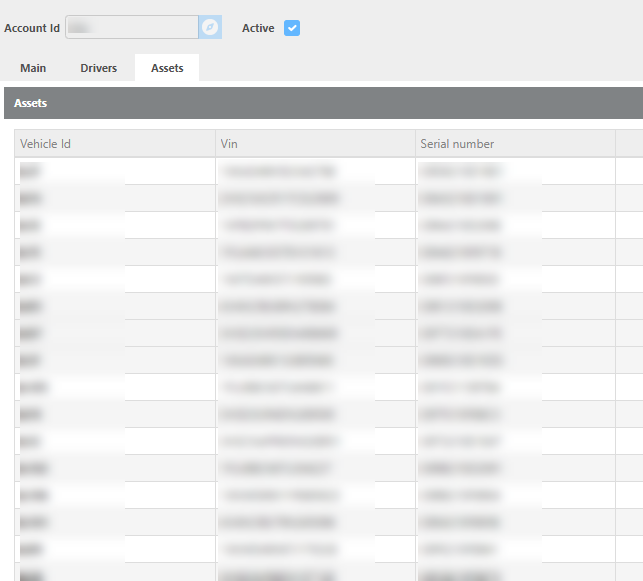Click the gray Assets panel header bar
Viewport: 643px width, 581px height.
click(x=321, y=103)
